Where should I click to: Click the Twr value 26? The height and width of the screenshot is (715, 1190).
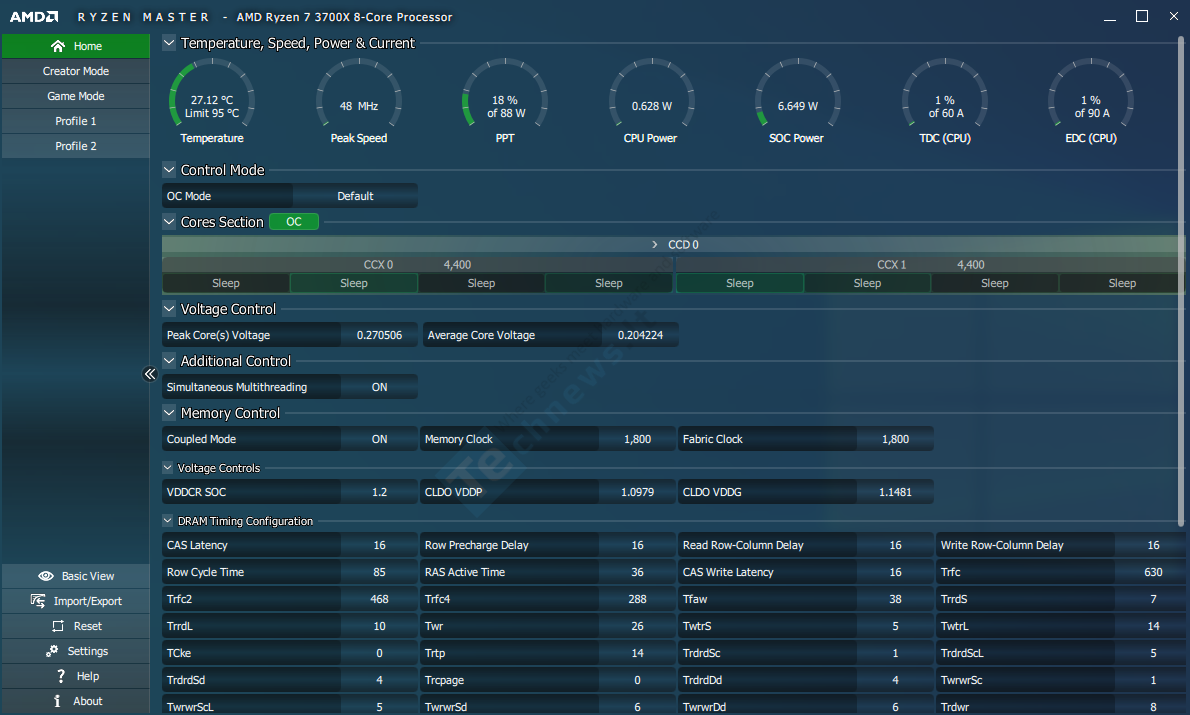coord(638,626)
